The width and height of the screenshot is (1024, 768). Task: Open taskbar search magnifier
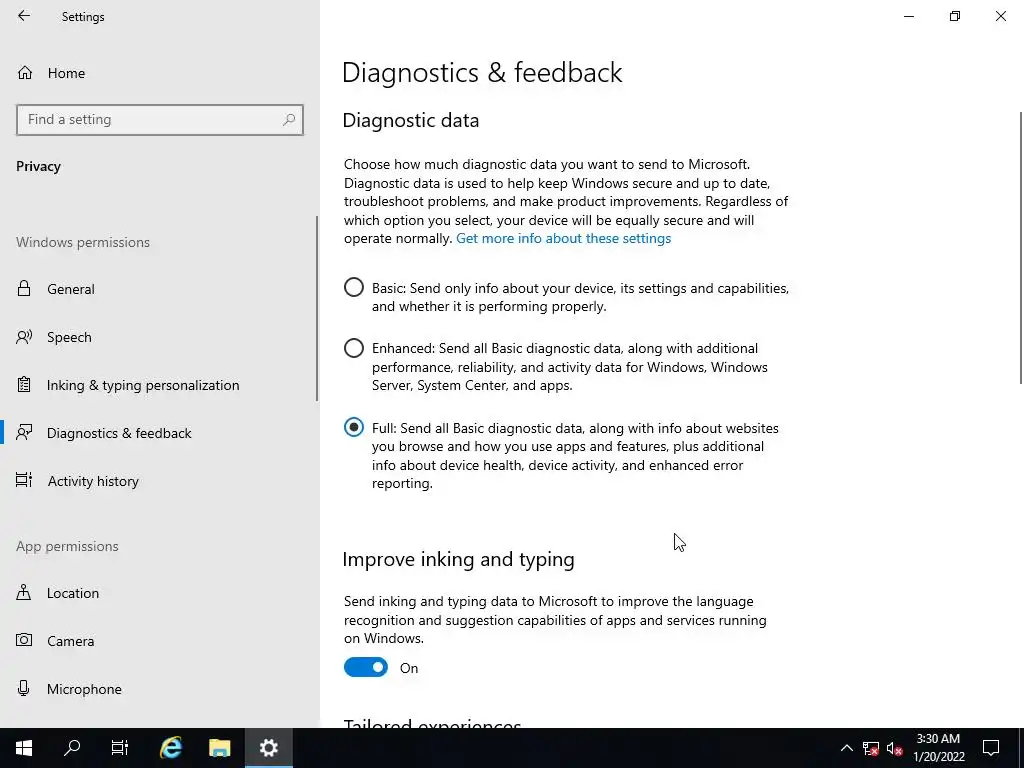click(72, 748)
